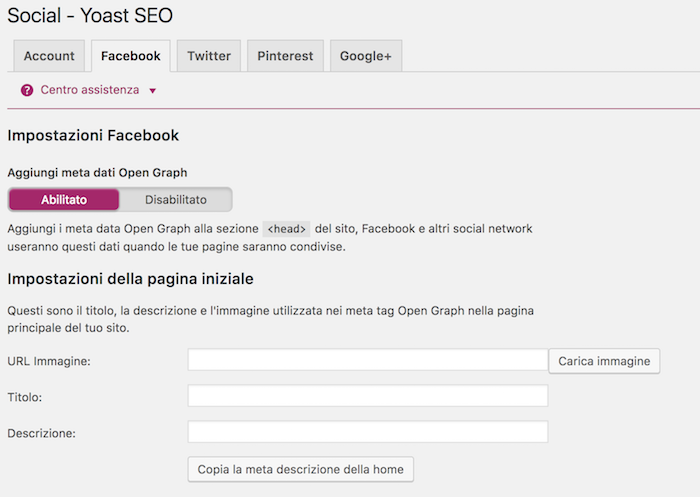Focus the Descrizione input field

(x=368, y=432)
